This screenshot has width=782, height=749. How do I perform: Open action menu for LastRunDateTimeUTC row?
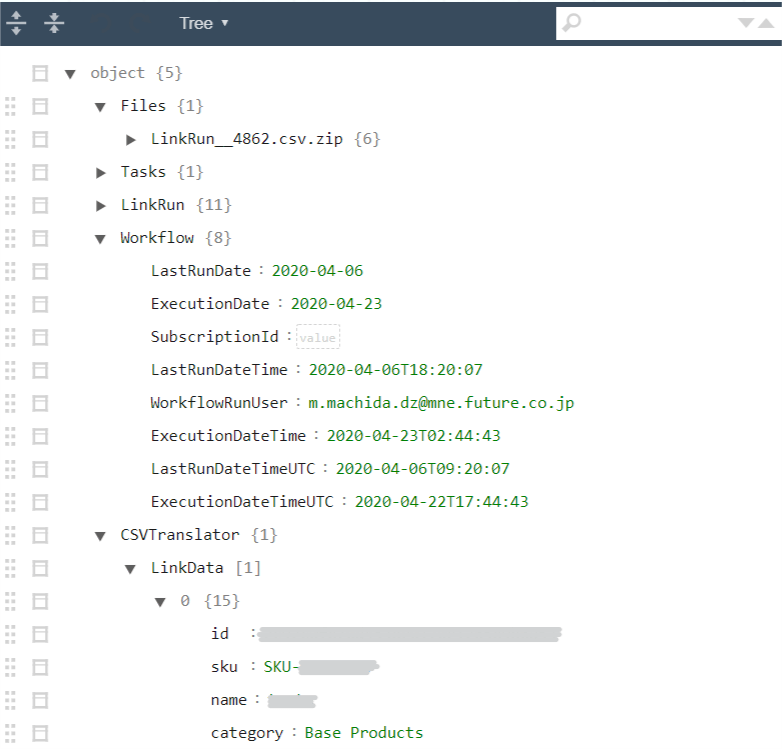tap(40, 469)
